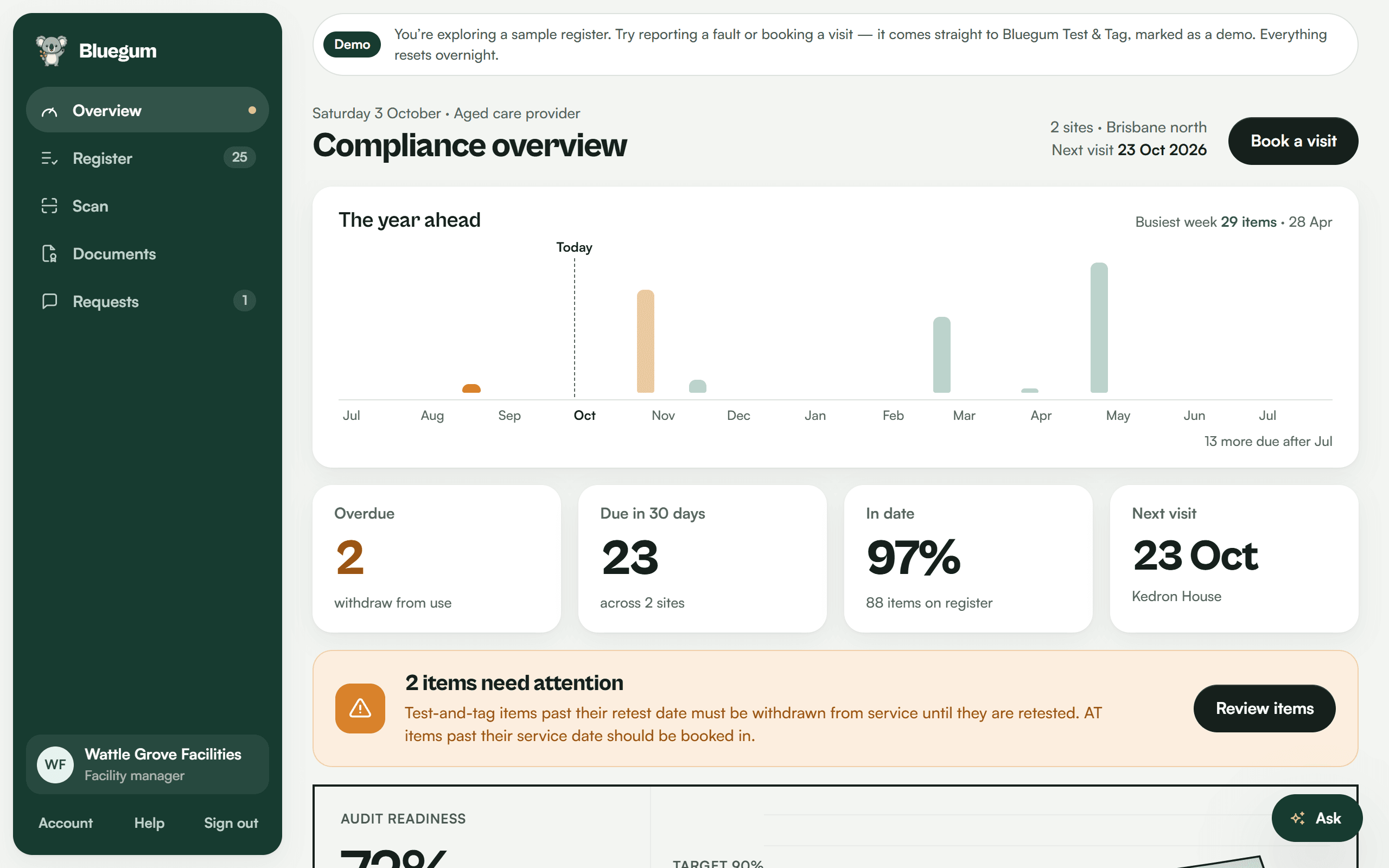Screen dimensions: 1389x868
Task: Click the 'Oct' month label on axis
Action: pyautogui.click(x=584, y=415)
